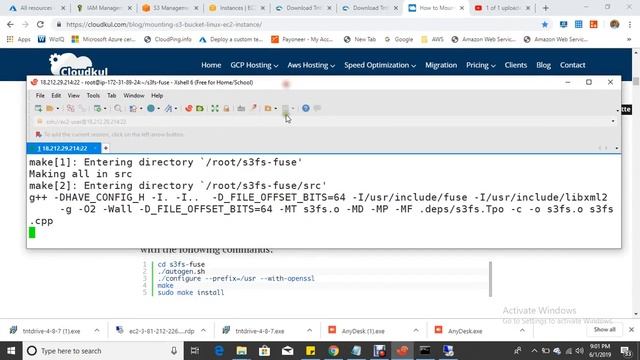The height and width of the screenshot is (360, 640).
Task: Add a new Xshell session tab
Action: (x=106, y=148)
